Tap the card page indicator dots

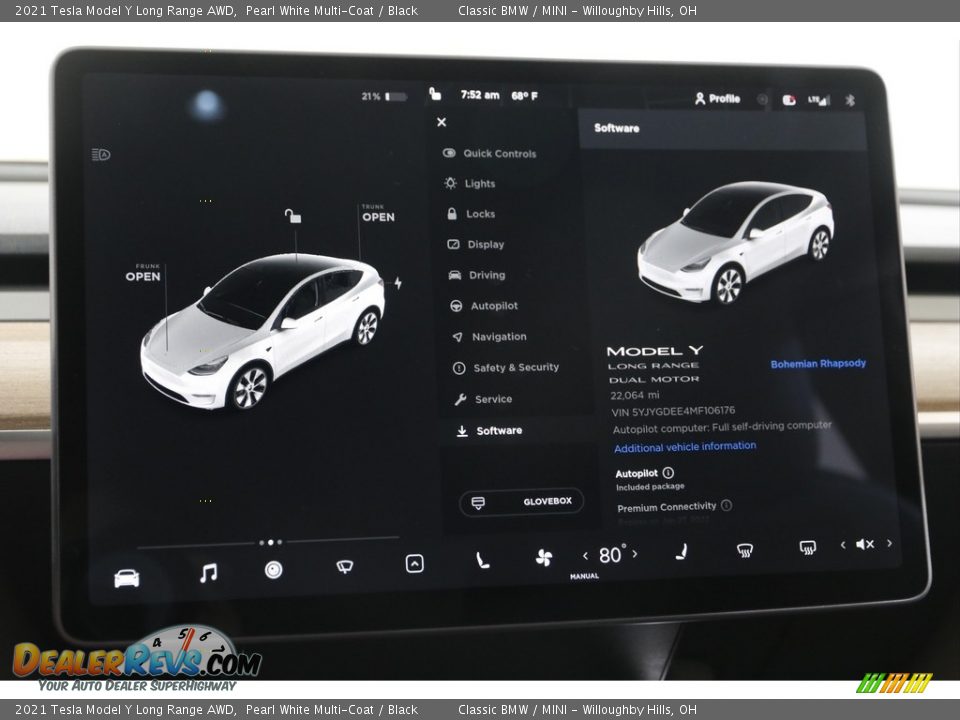[x=271, y=542]
